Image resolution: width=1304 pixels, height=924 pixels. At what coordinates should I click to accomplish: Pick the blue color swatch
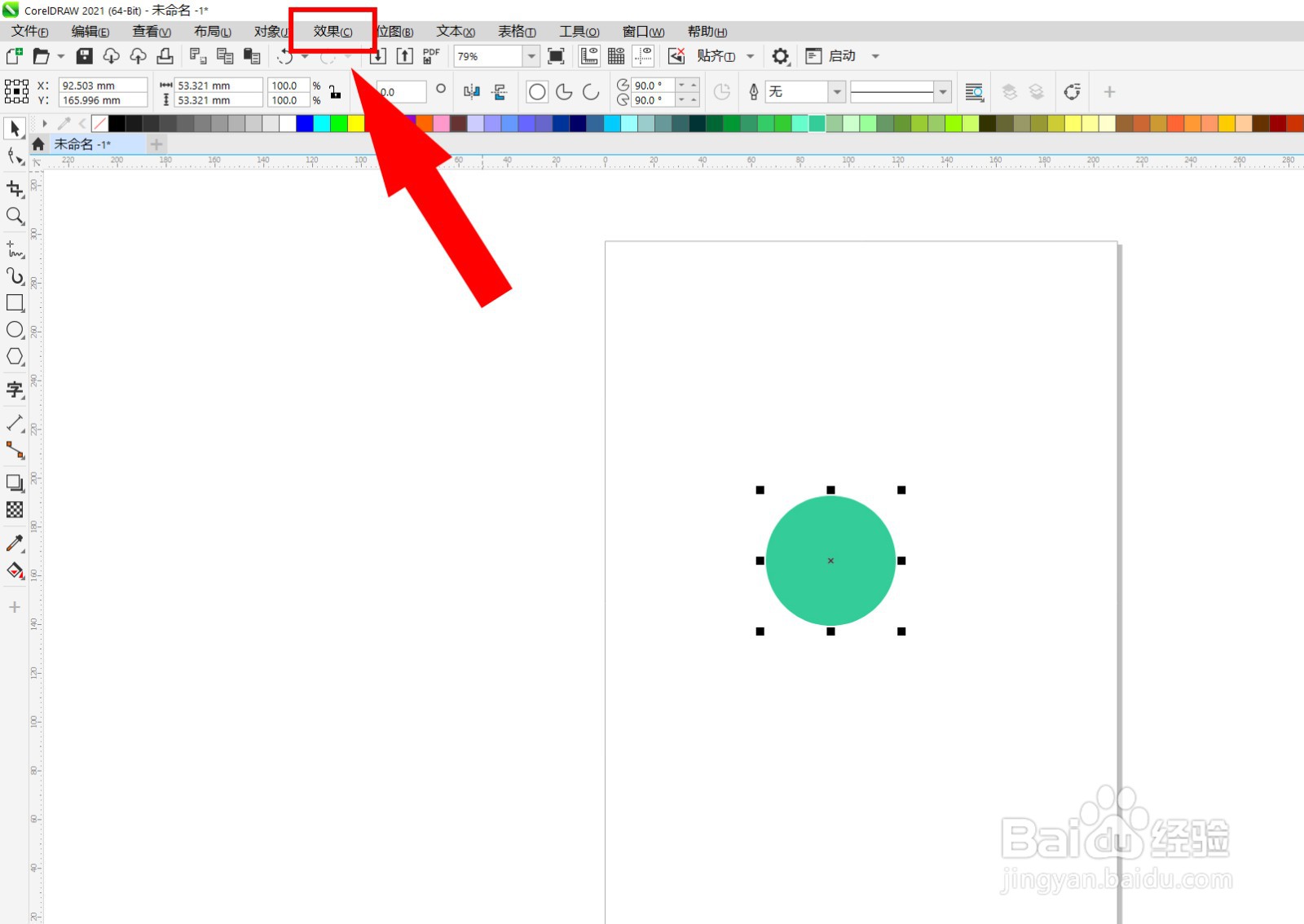305,124
